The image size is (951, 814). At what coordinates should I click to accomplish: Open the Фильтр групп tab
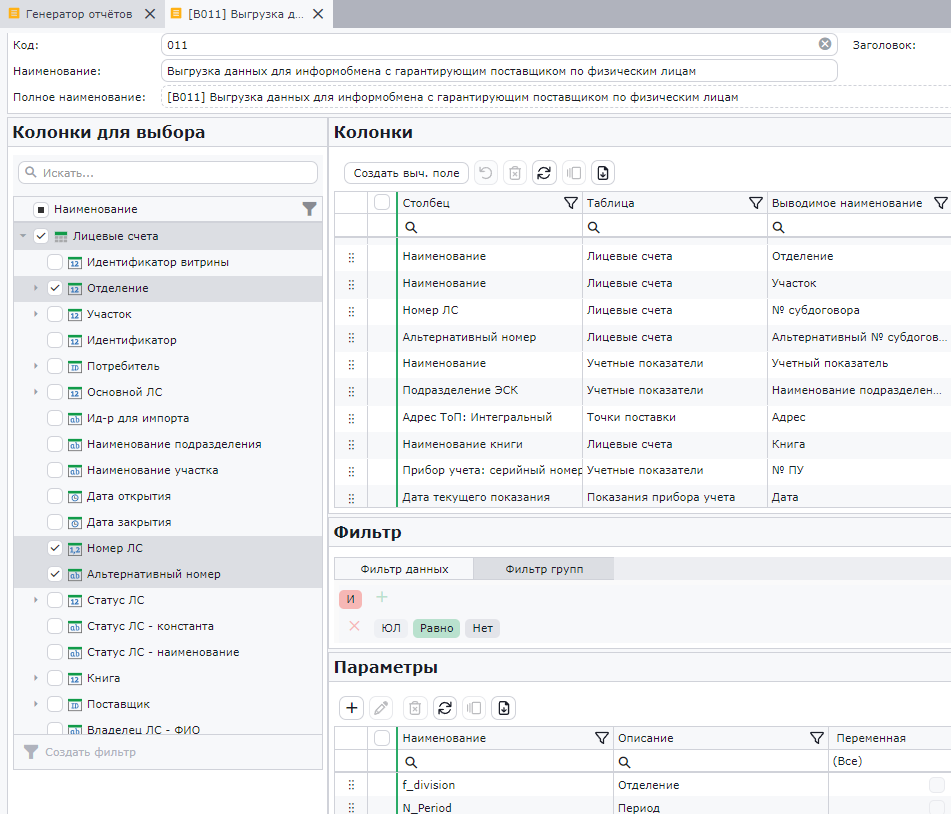[x=544, y=569]
